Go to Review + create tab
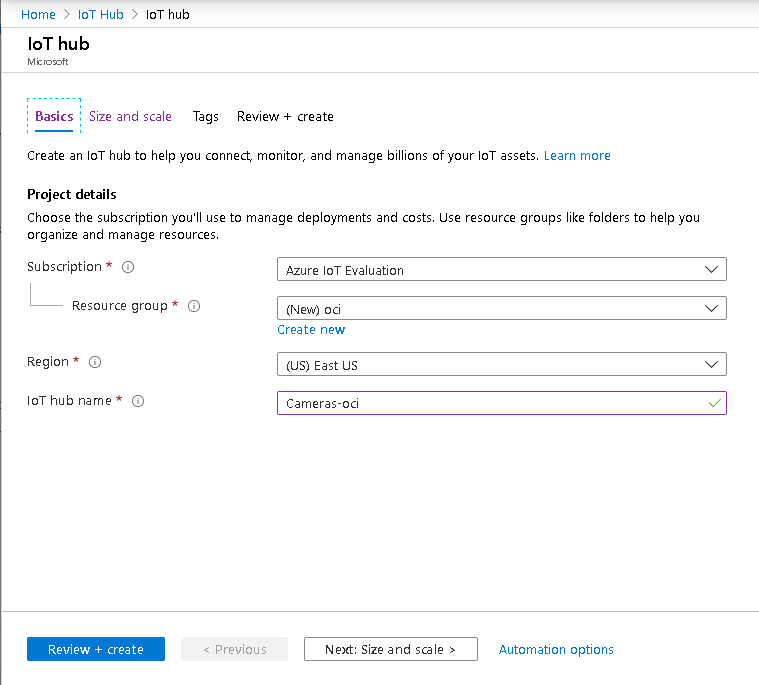This screenshot has height=685, width=759. pyautogui.click(x=285, y=117)
